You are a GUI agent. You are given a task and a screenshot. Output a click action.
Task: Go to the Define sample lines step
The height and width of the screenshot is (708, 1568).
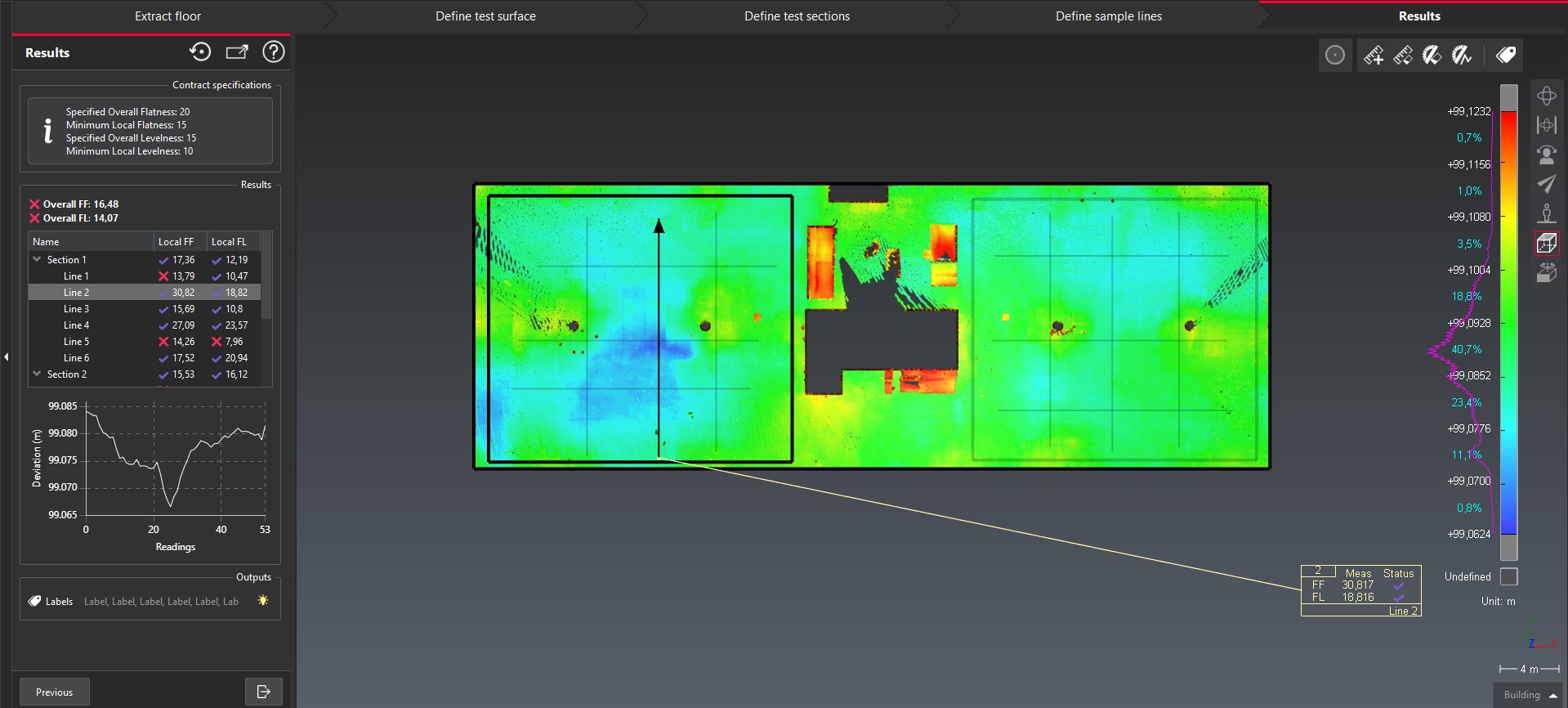pyautogui.click(x=1108, y=16)
